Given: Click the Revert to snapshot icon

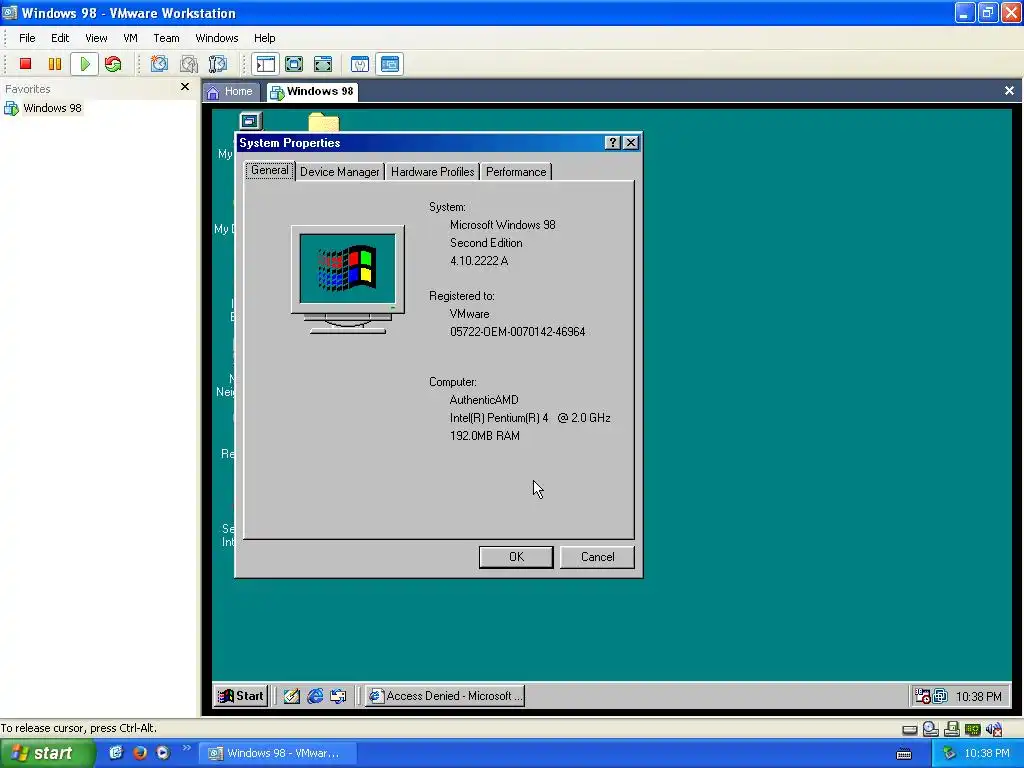Looking at the screenshot, I should [189, 64].
